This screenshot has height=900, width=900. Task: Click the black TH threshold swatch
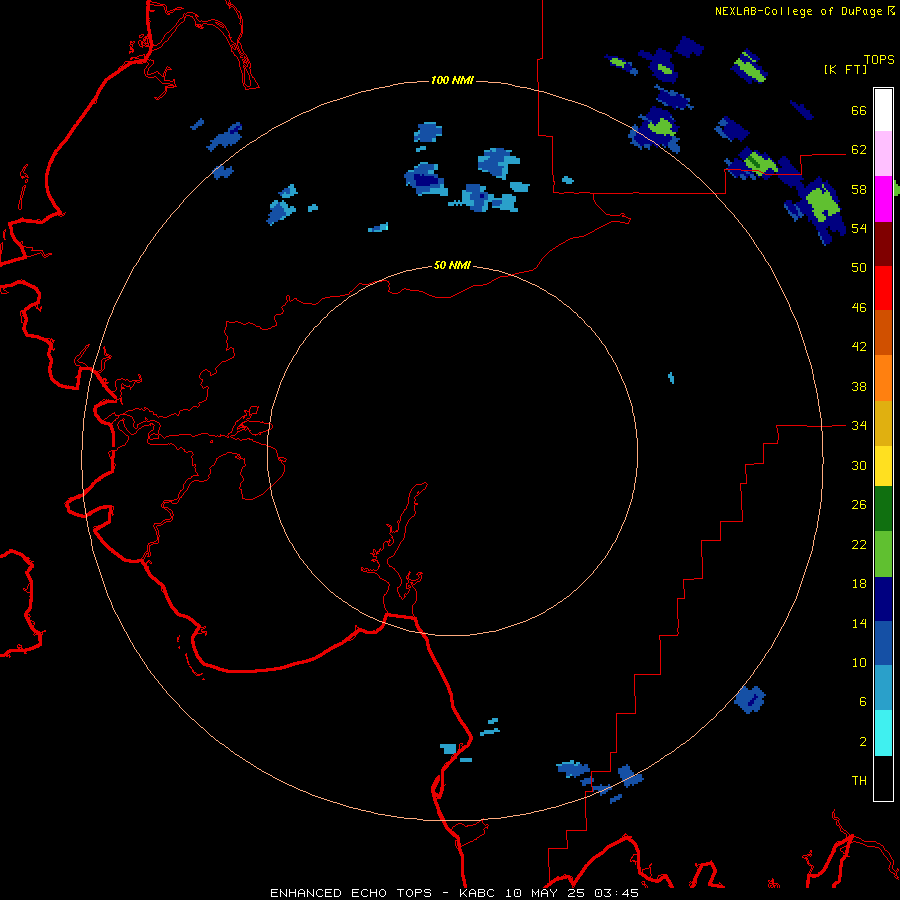883,778
